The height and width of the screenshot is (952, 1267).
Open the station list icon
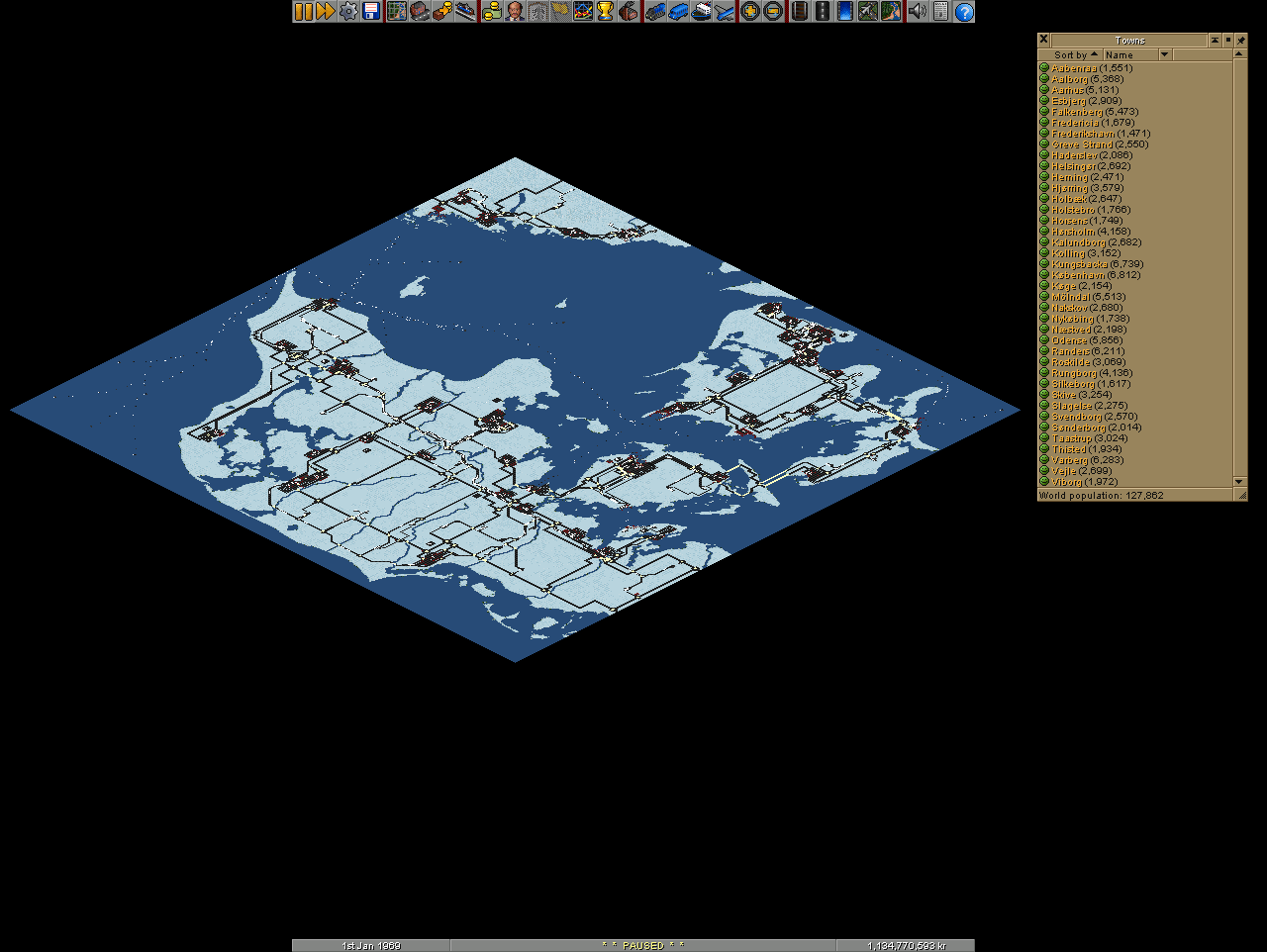pyautogui.click(x=465, y=12)
